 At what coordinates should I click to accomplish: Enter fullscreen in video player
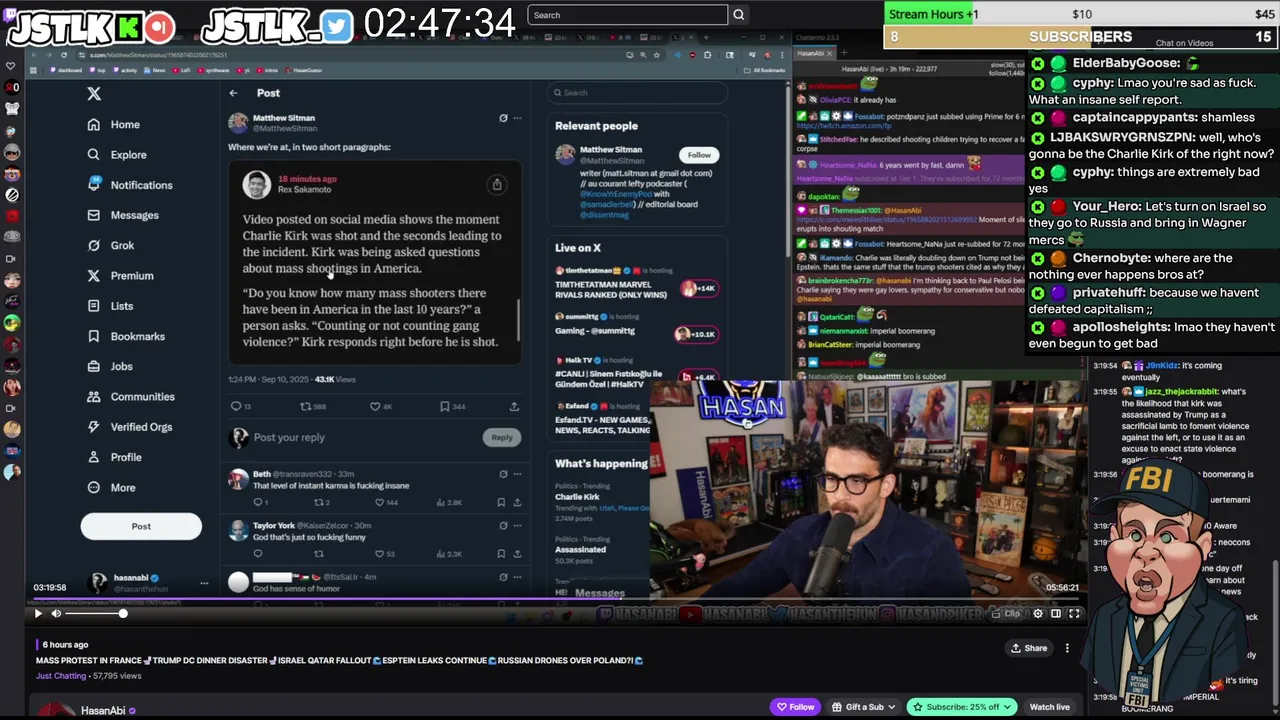click(x=1074, y=613)
